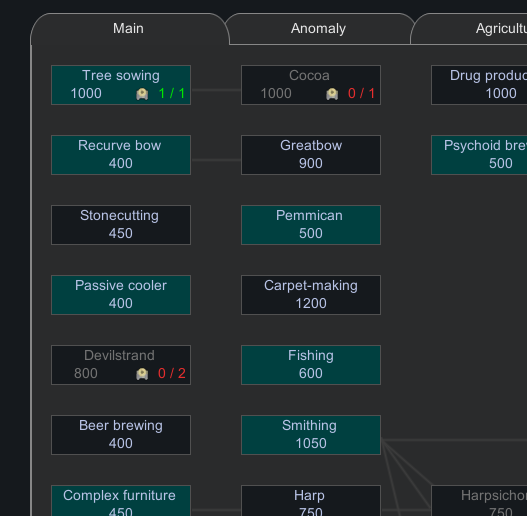Select the Tree sowing research project
The height and width of the screenshot is (516, 527).
pyautogui.click(x=121, y=85)
